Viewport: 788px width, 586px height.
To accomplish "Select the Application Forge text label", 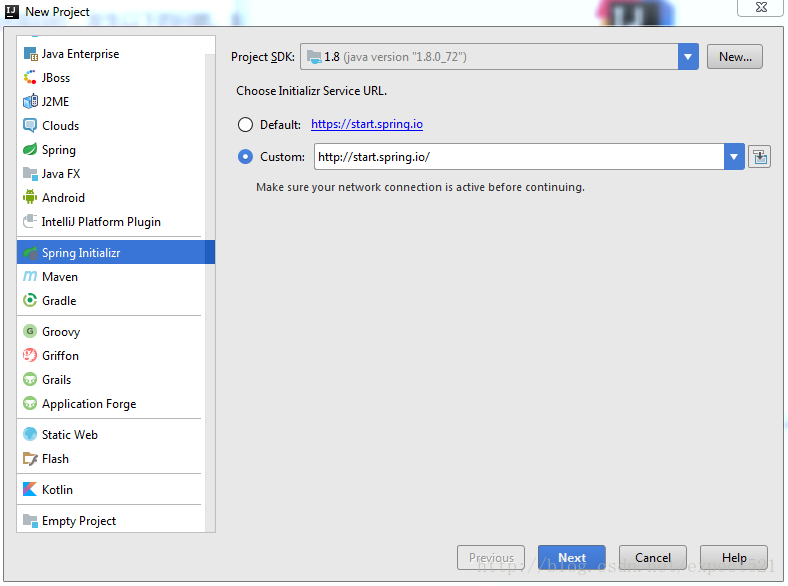I will 89,404.
